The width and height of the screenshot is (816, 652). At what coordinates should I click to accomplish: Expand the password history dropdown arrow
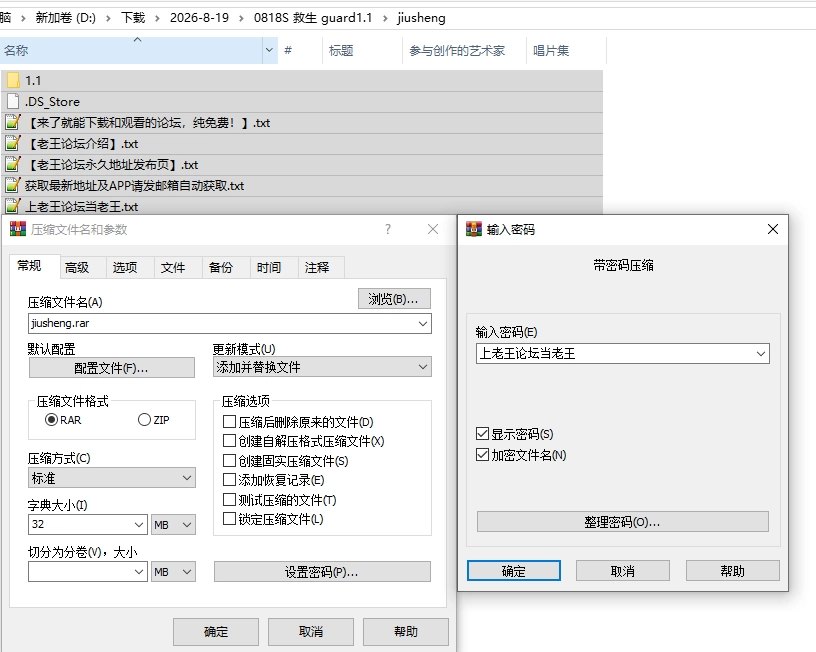[761, 354]
